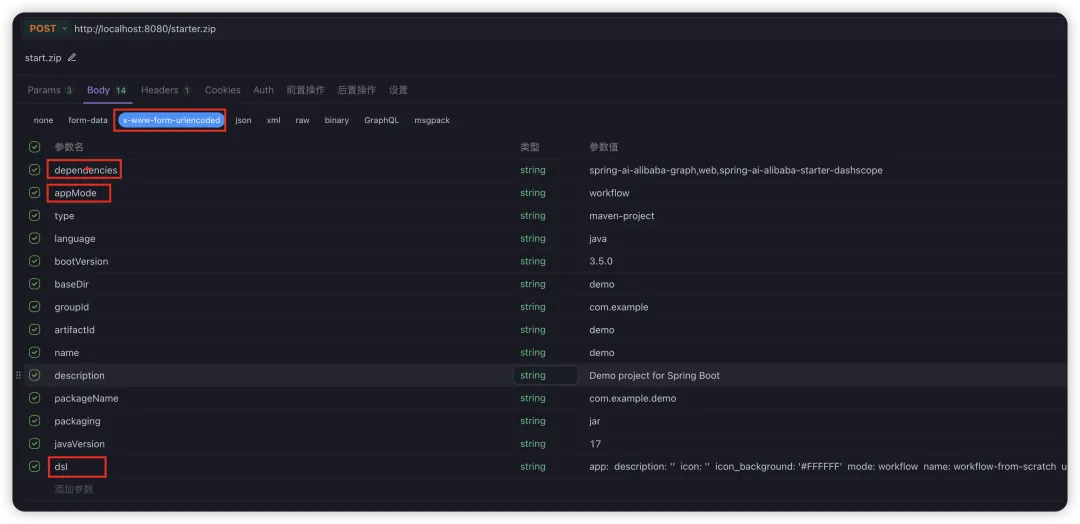
Task: Uncheck the dependencies parameter checkbox
Action: pyautogui.click(x=34, y=170)
